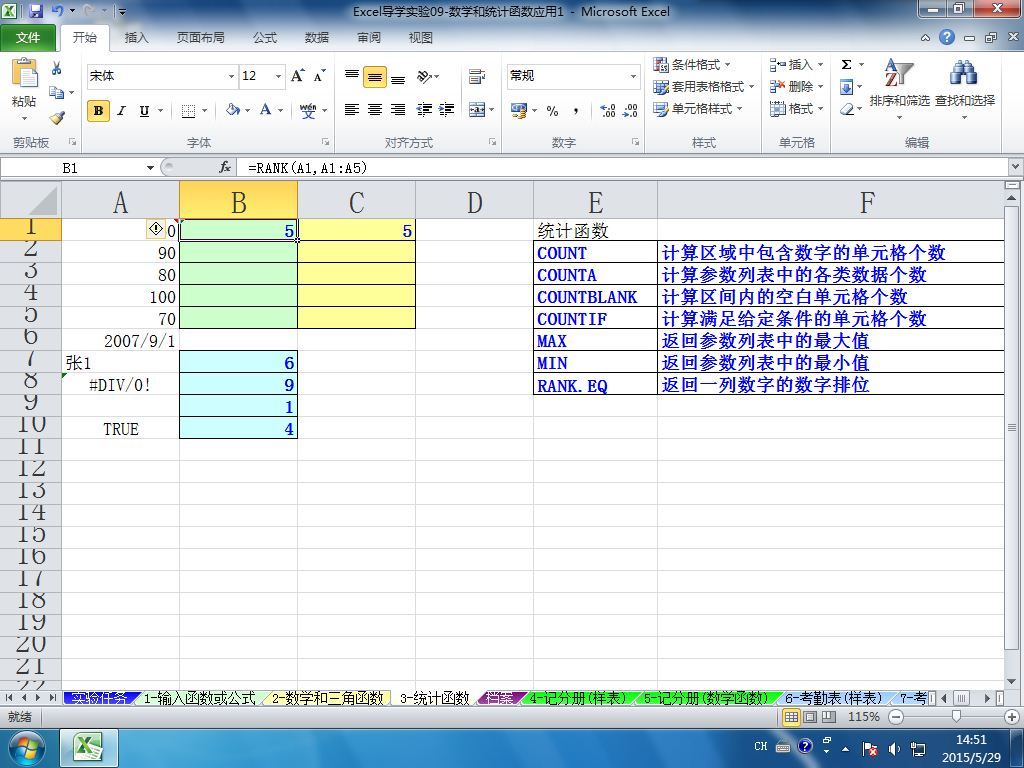Select the Format Painter brush icon
The image size is (1024, 768).
click(57, 118)
